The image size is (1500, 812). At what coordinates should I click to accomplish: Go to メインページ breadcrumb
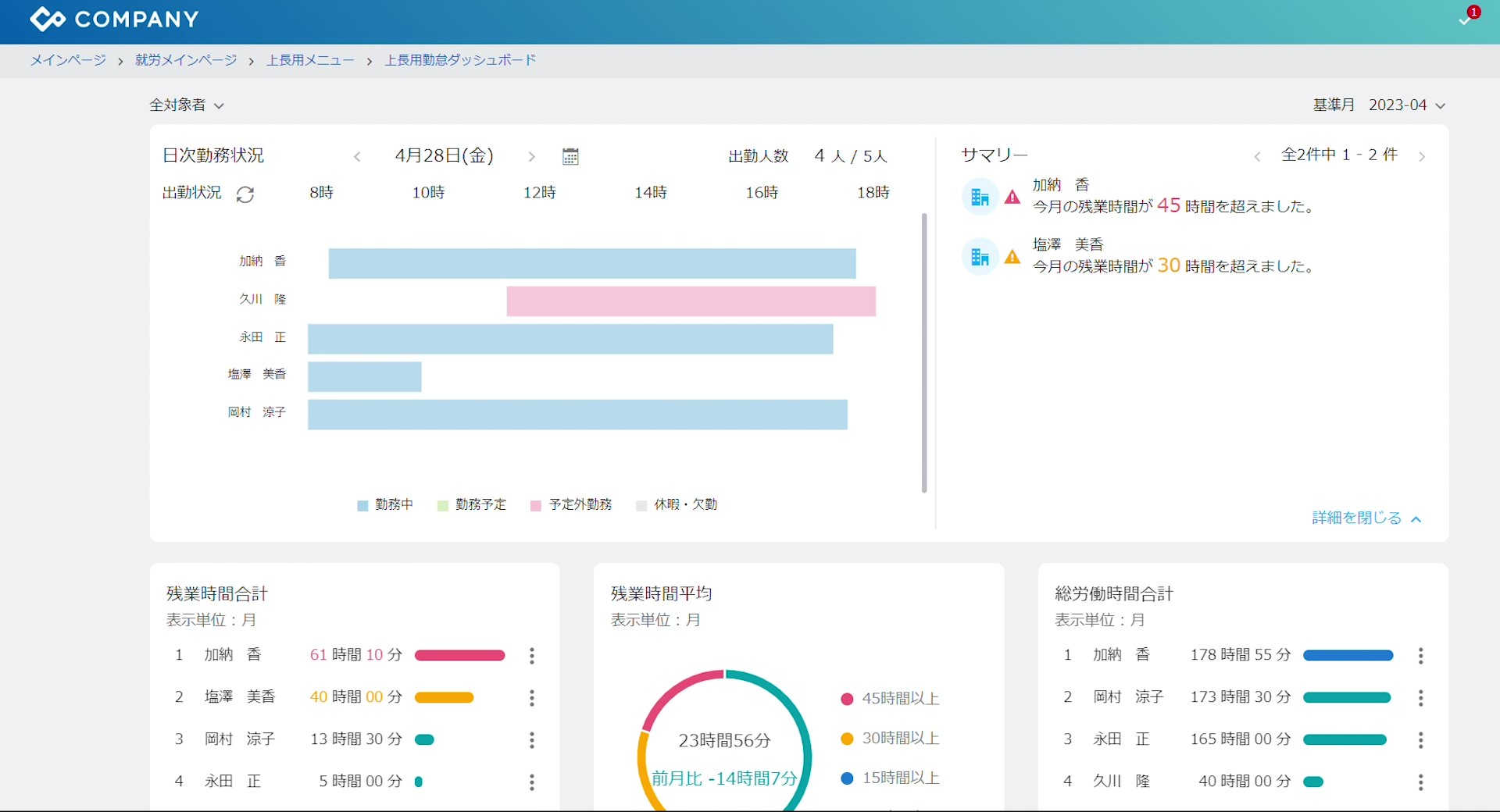tap(68, 60)
